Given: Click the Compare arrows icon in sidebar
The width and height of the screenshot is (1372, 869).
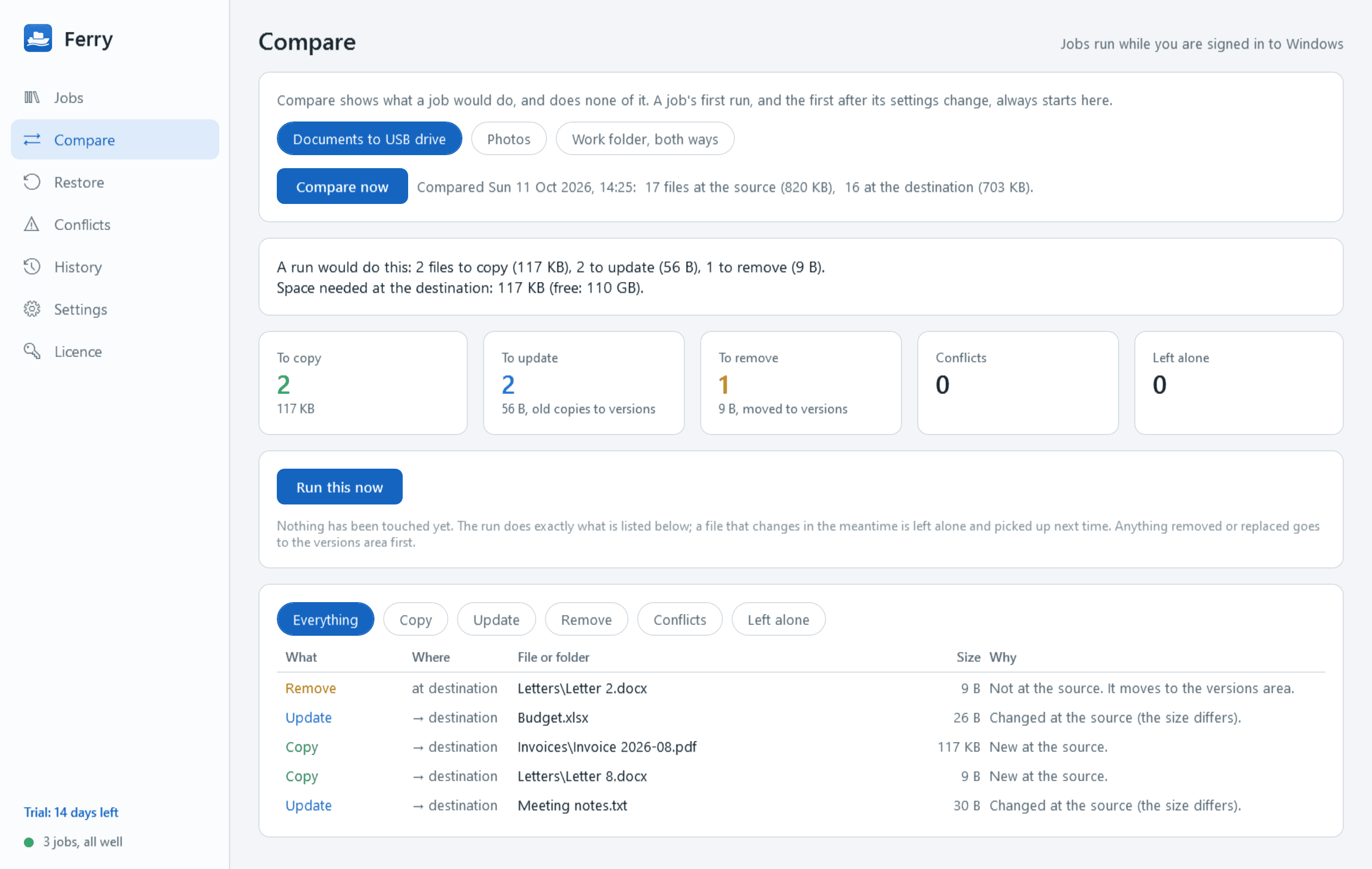Looking at the screenshot, I should pyautogui.click(x=32, y=139).
